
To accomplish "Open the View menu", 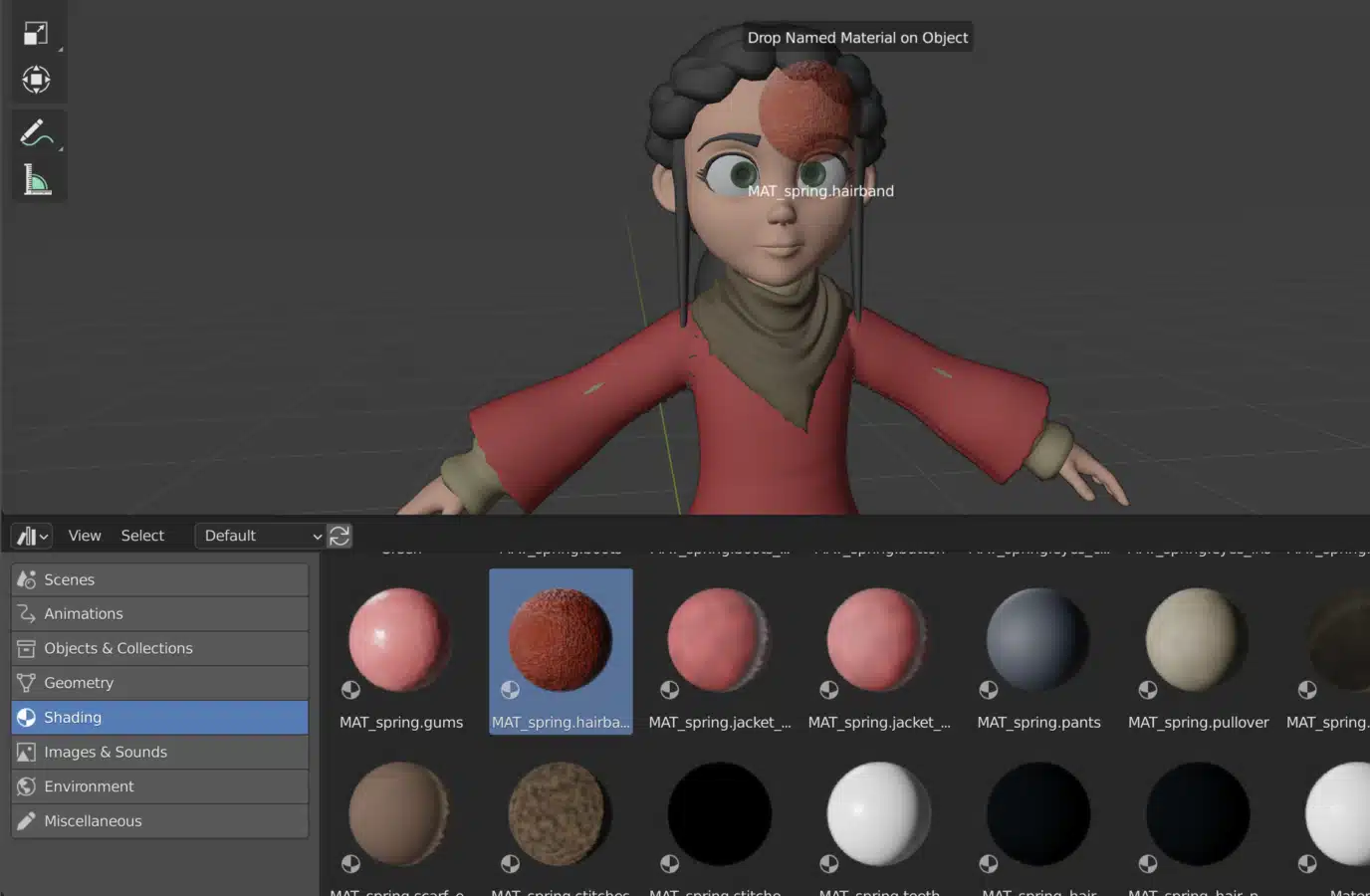I will (x=85, y=536).
